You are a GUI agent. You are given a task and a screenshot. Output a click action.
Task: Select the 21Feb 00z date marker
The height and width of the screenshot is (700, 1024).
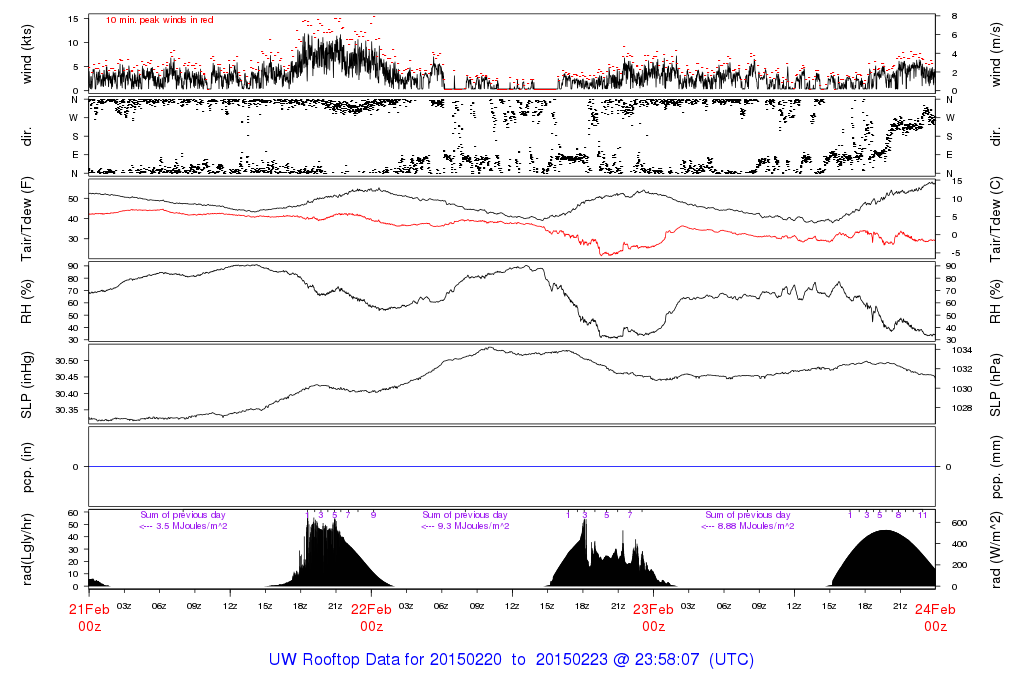tap(89, 617)
